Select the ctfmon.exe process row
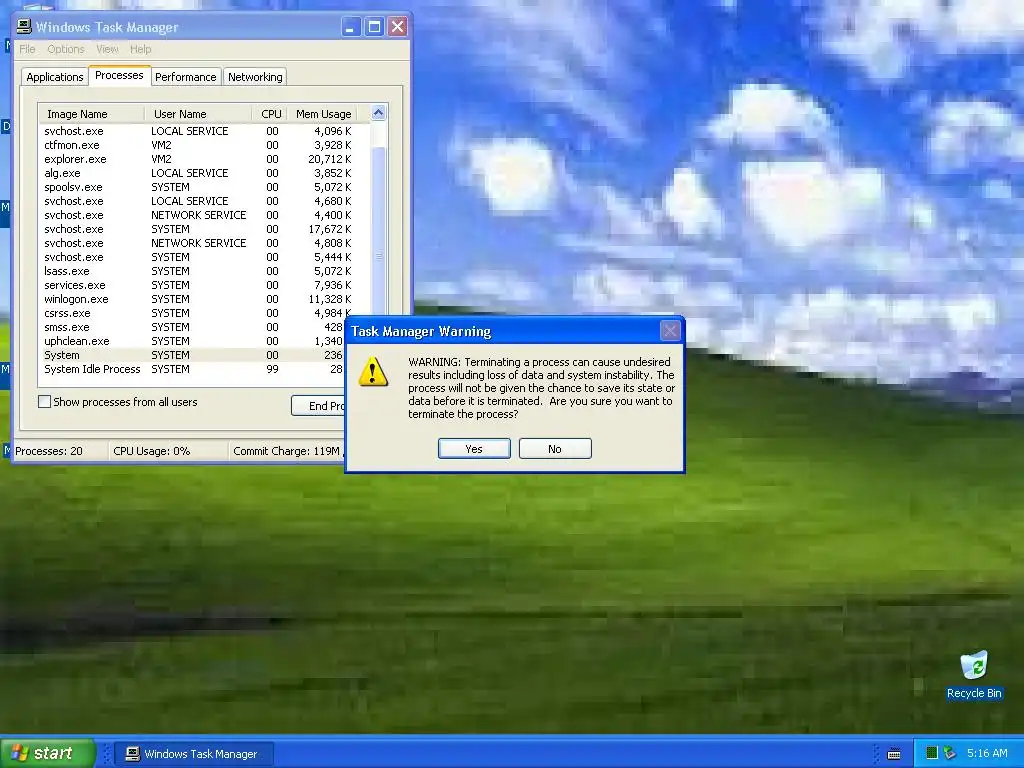Image resolution: width=1024 pixels, height=768 pixels. pos(204,145)
